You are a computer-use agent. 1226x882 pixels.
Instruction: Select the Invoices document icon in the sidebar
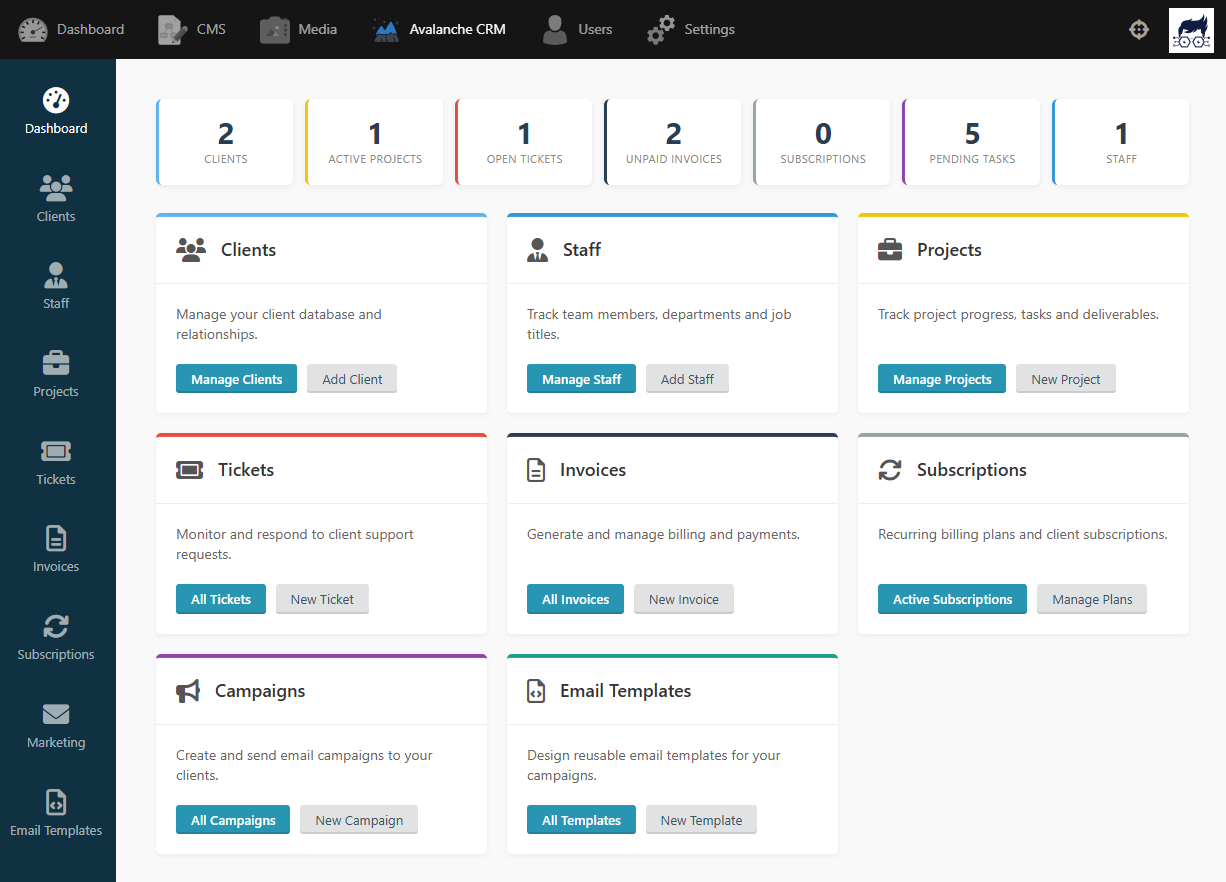click(56, 537)
